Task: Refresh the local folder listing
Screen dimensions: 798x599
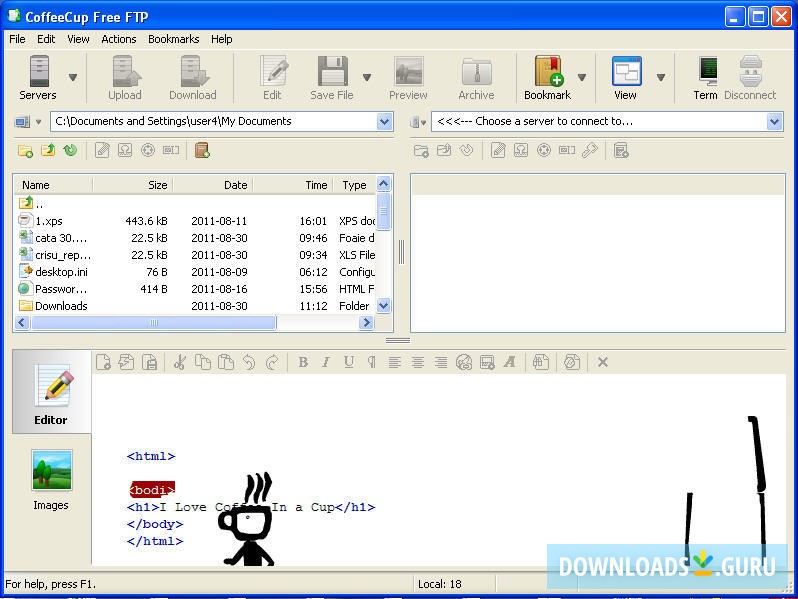Action: 70,151
